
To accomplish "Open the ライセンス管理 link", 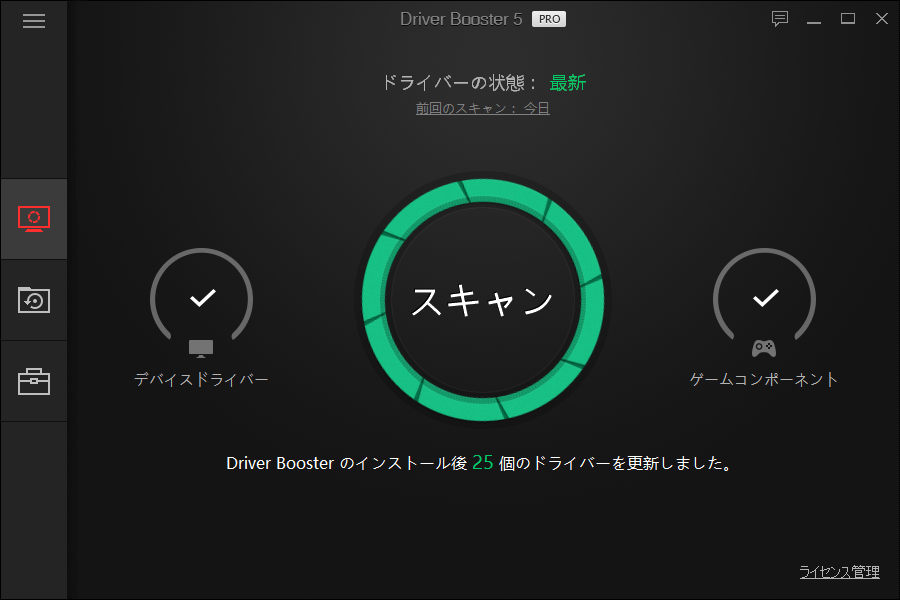I will click(839, 572).
